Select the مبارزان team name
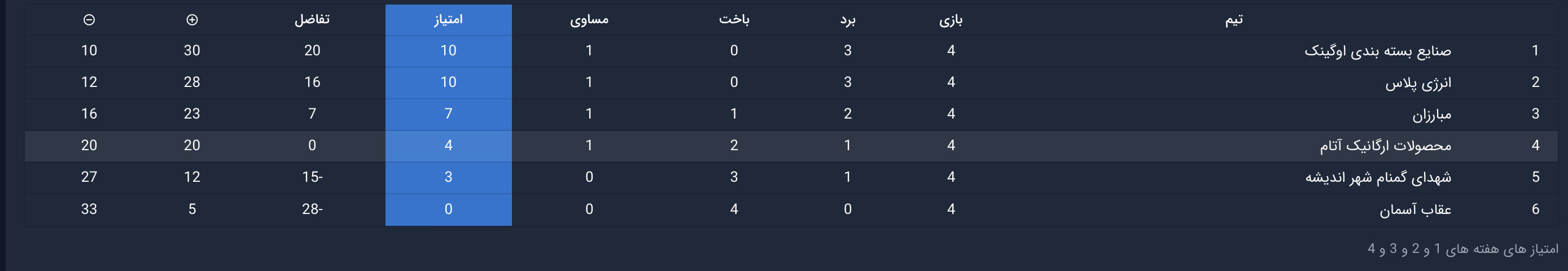The height and width of the screenshot is (271, 1568). coord(1431,115)
